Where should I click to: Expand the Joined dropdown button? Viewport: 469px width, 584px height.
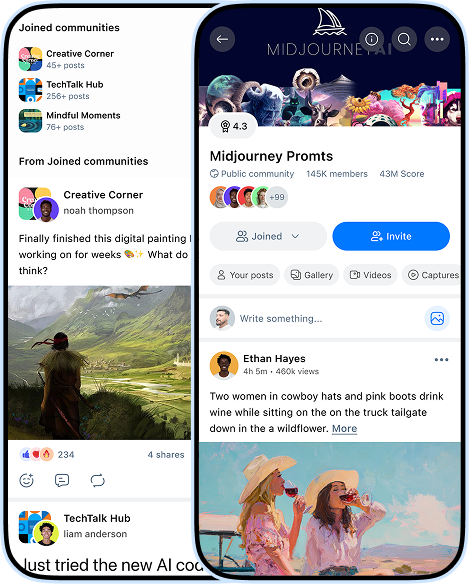pyautogui.click(x=268, y=236)
